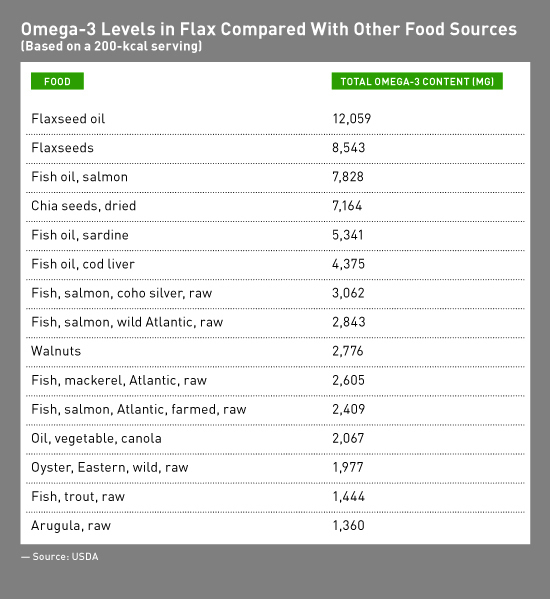Click the 12,059 omega-3 value
The width and height of the screenshot is (550, 599).
[351, 119]
